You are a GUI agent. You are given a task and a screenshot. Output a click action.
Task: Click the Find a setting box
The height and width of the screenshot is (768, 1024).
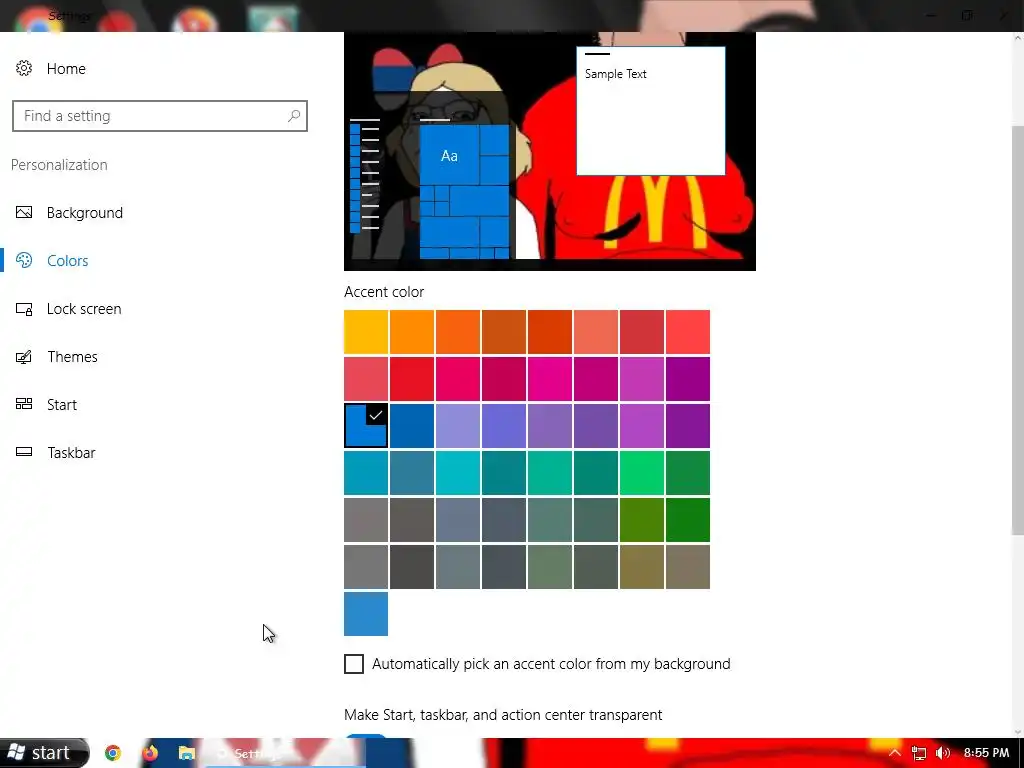(159, 116)
